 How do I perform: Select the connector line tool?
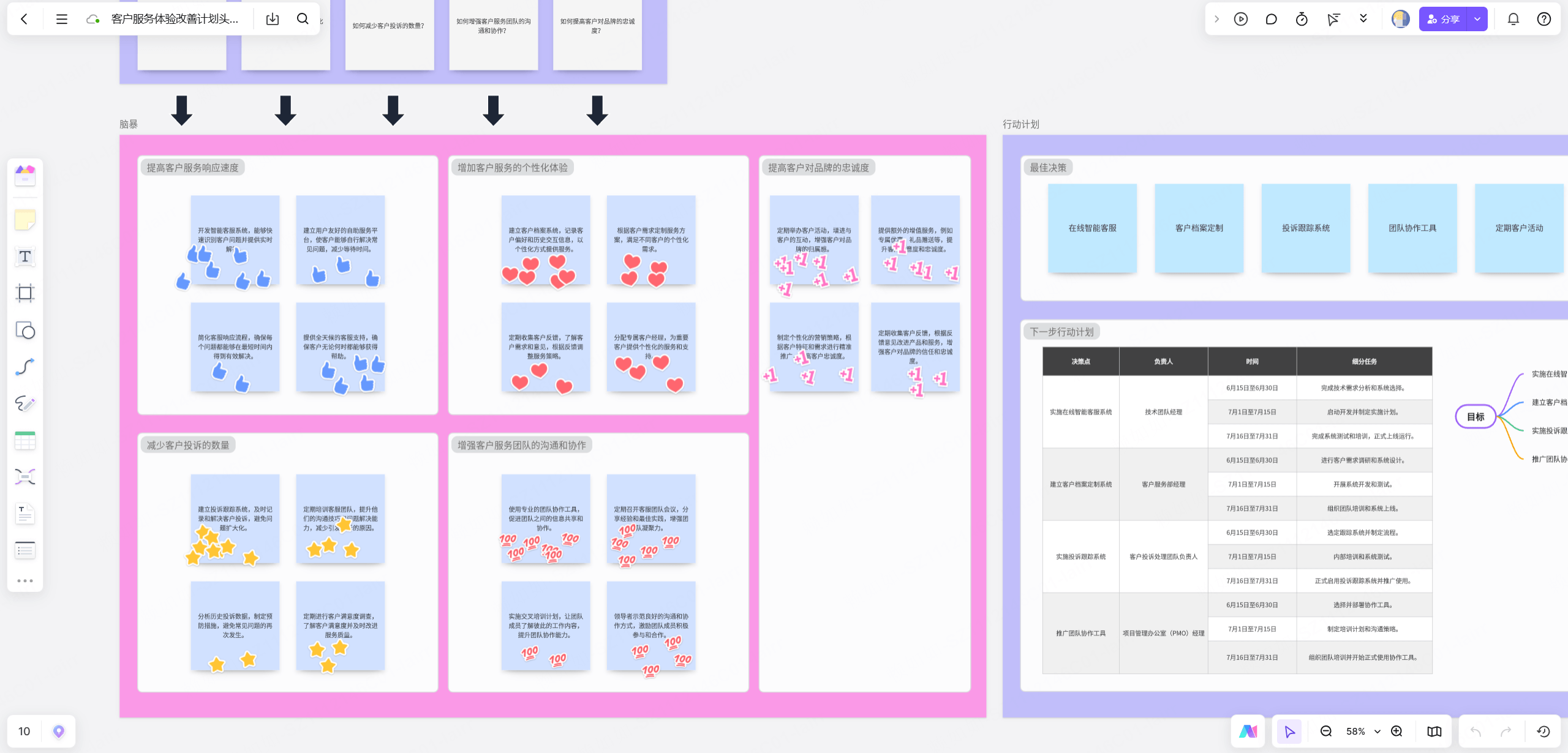coord(25,367)
